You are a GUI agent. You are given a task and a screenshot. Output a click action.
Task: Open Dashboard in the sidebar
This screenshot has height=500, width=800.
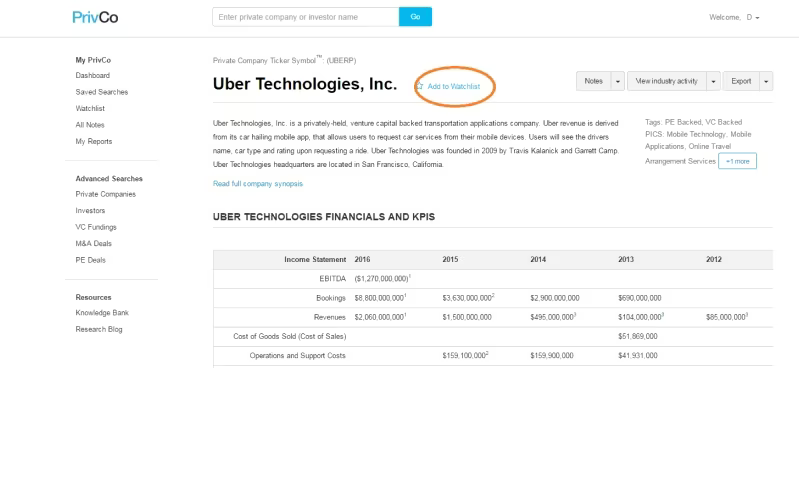[x=92, y=76]
